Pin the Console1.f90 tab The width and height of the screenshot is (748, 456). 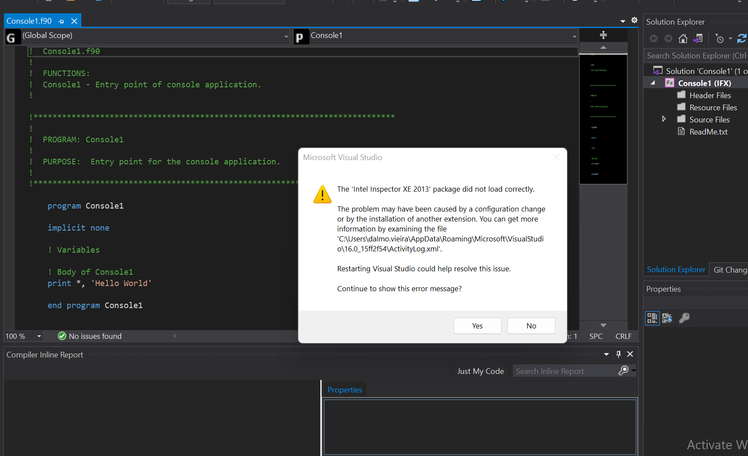[62, 21]
